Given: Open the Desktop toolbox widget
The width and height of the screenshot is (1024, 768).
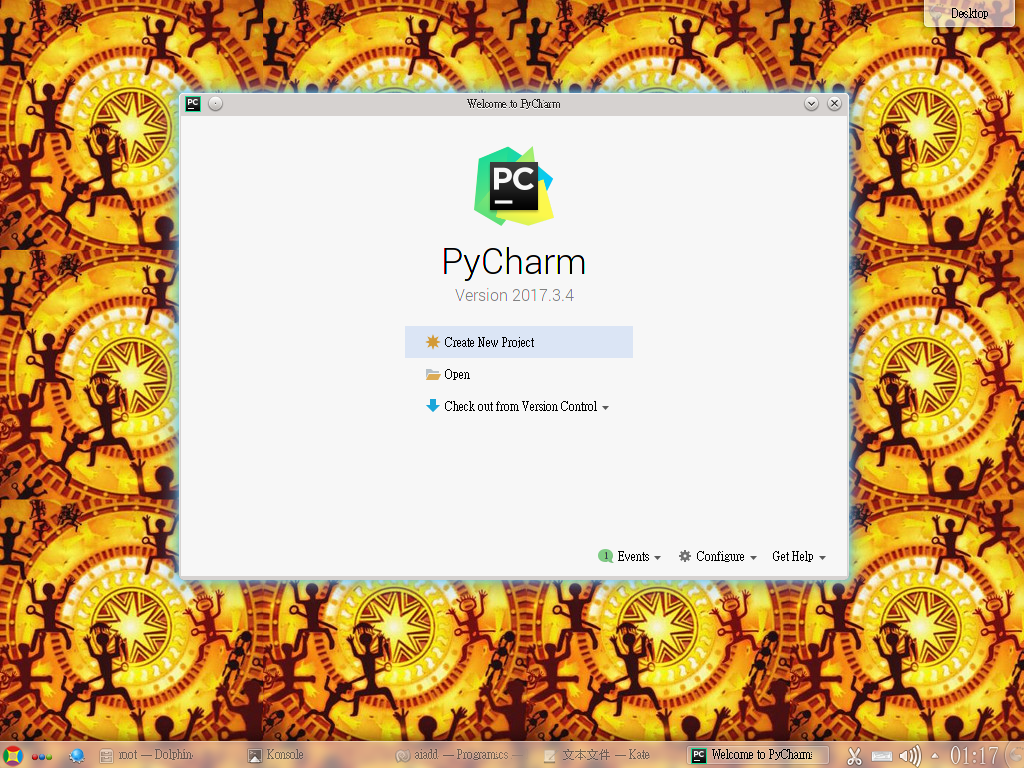Looking at the screenshot, I should (x=969, y=13).
